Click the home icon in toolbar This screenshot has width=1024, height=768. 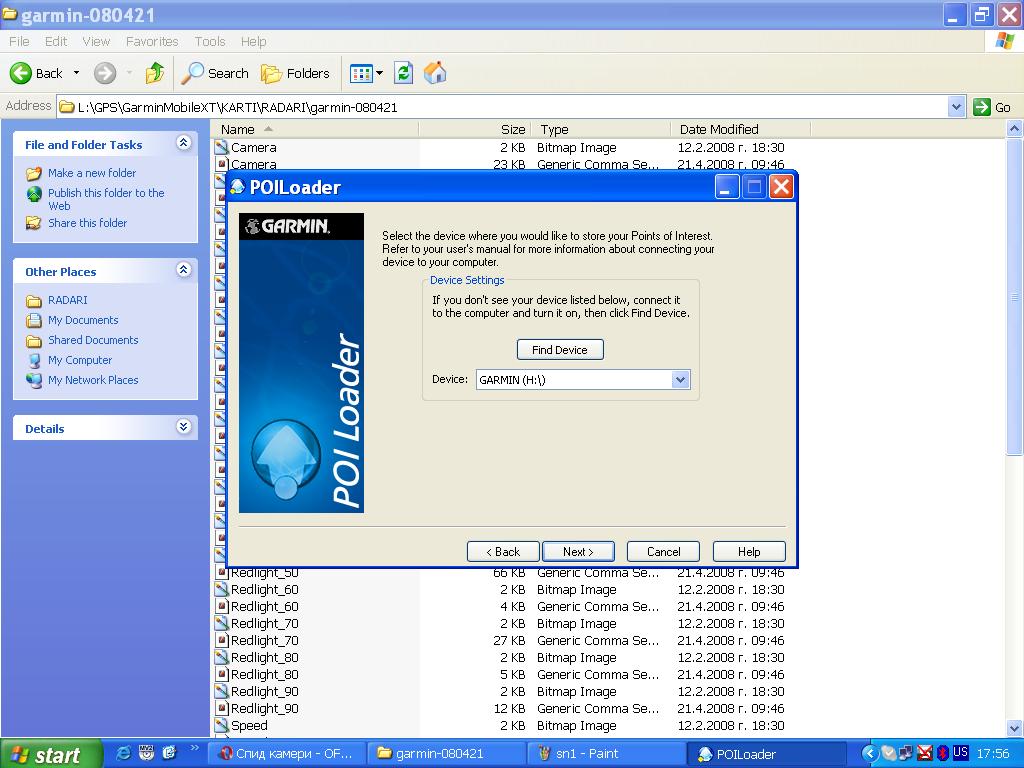coord(435,73)
